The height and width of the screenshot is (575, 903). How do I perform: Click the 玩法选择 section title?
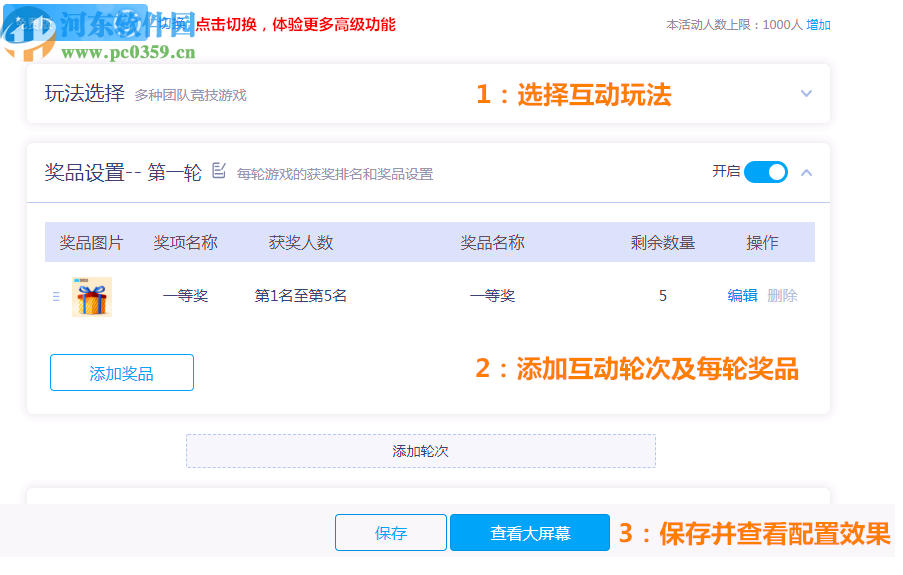pyautogui.click(x=85, y=94)
